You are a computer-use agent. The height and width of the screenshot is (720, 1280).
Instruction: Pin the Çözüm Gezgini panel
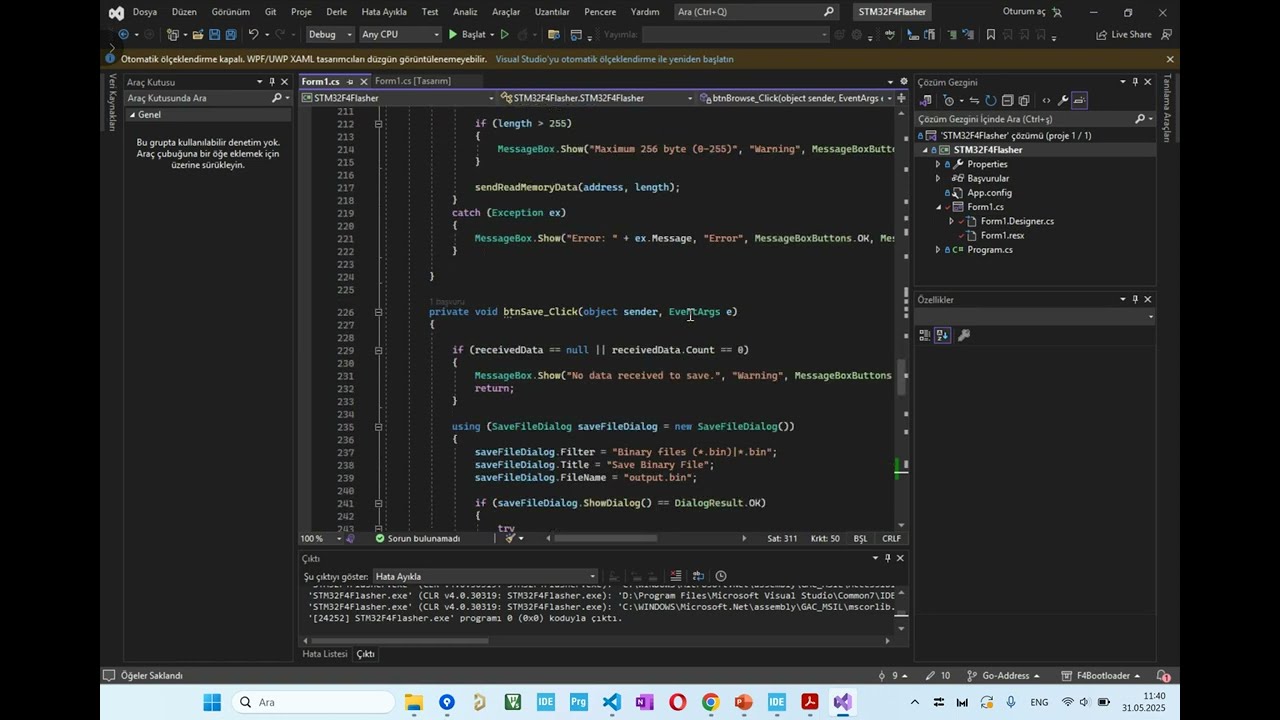coord(1135,82)
